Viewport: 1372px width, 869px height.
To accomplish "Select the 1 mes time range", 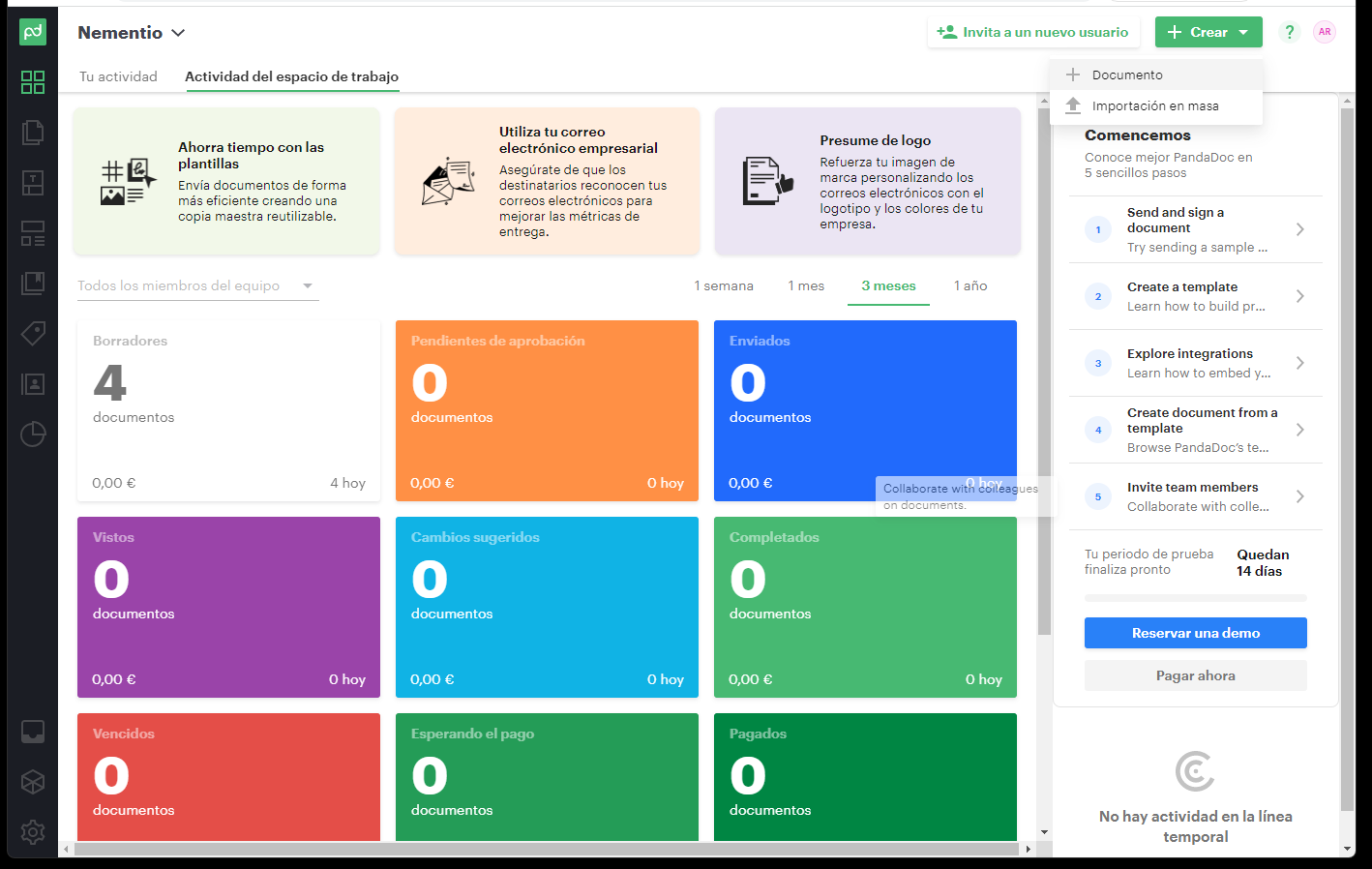I will pos(806,285).
